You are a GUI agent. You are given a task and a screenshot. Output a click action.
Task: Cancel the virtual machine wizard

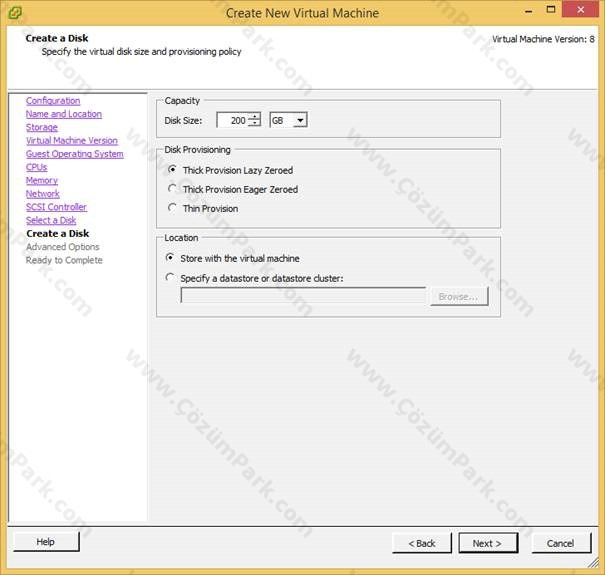click(561, 543)
